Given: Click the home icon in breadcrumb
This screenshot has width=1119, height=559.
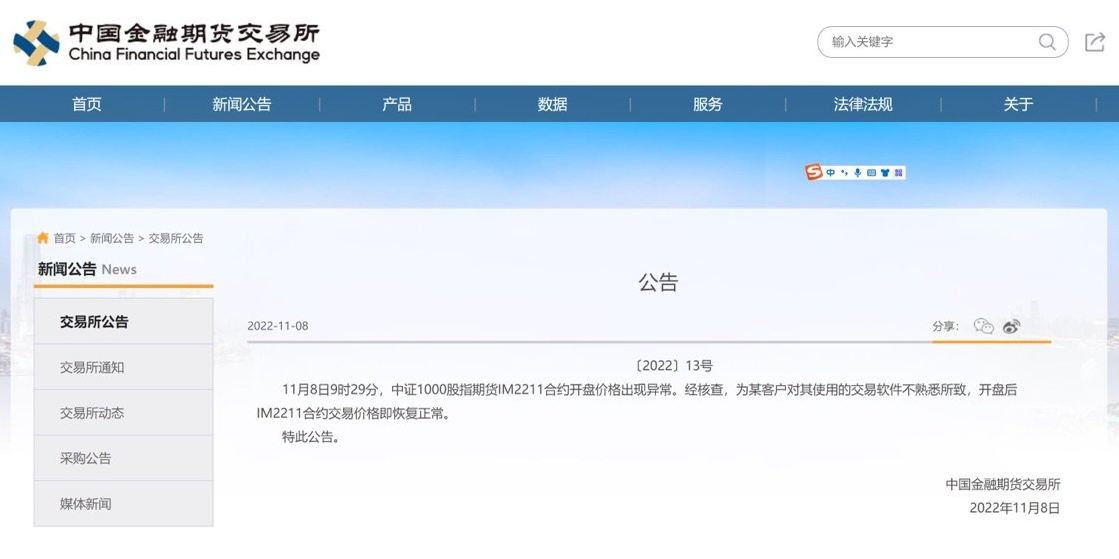Looking at the screenshot, I should 43,238.
